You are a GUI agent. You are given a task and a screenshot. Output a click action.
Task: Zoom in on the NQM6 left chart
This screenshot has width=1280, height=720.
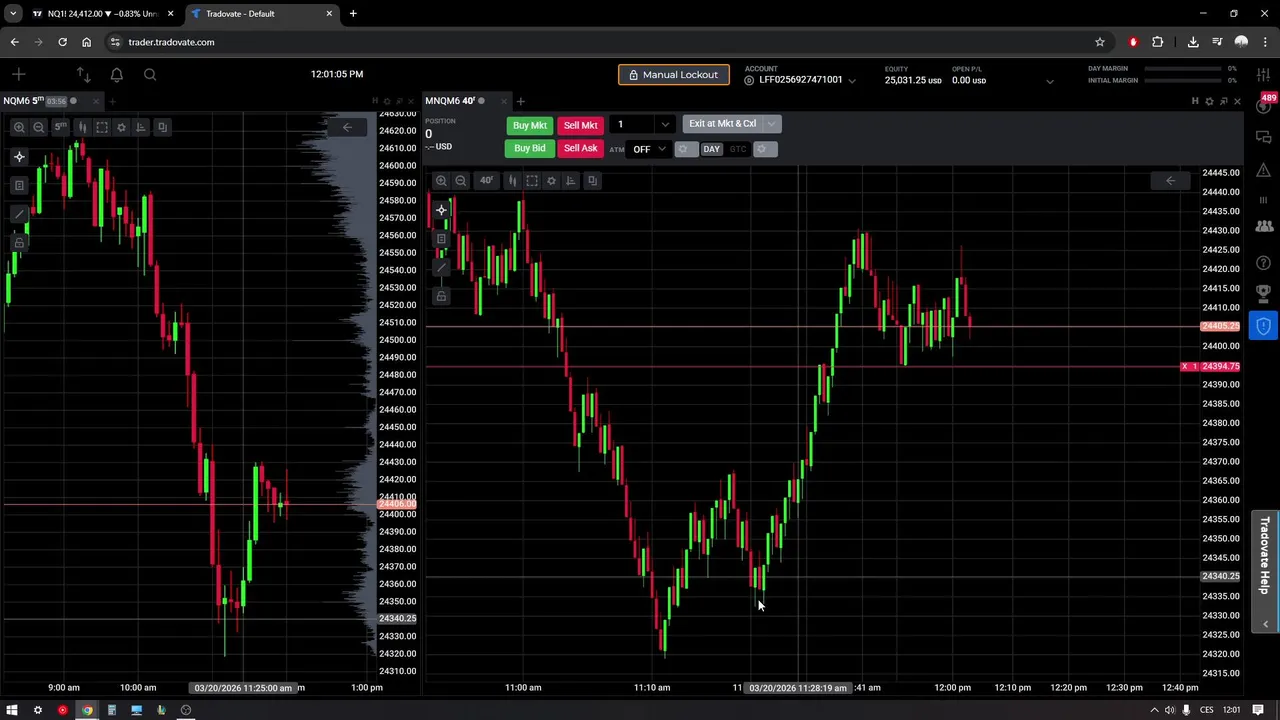[x=19, y=127]
